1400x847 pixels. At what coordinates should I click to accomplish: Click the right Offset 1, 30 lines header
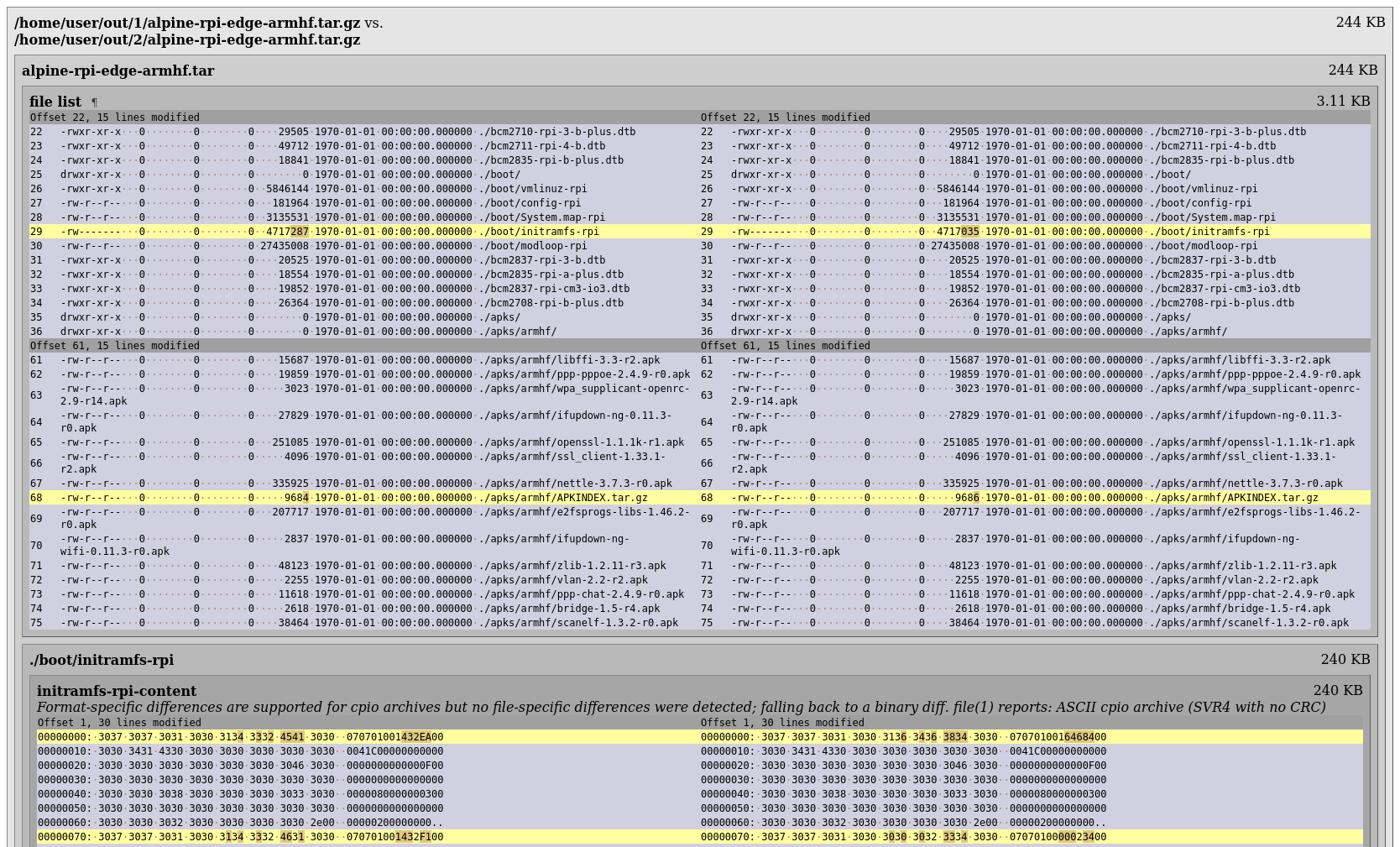click(782, 723)
